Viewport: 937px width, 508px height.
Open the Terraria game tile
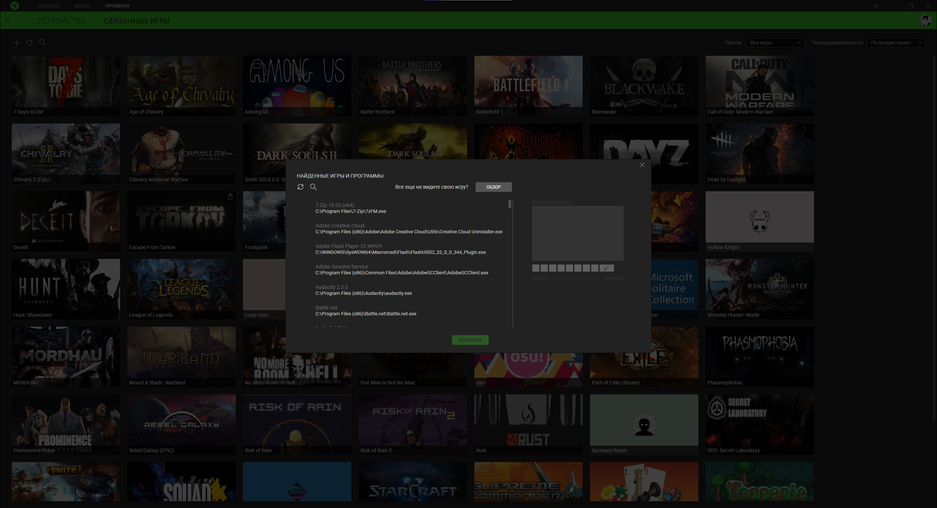(x=760, y=482)
